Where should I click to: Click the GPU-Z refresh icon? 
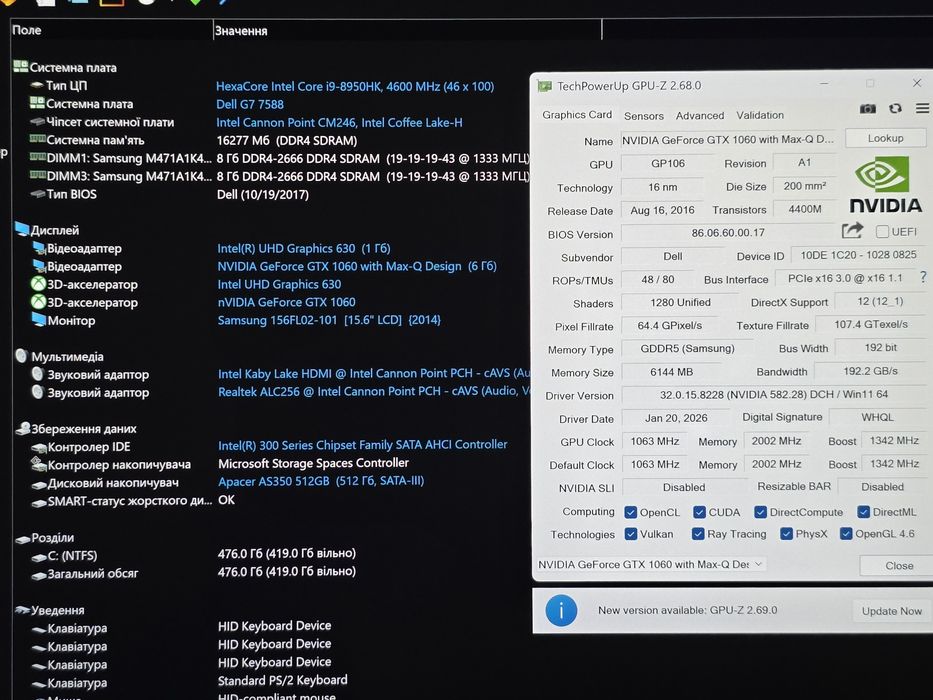pos(895,108)
